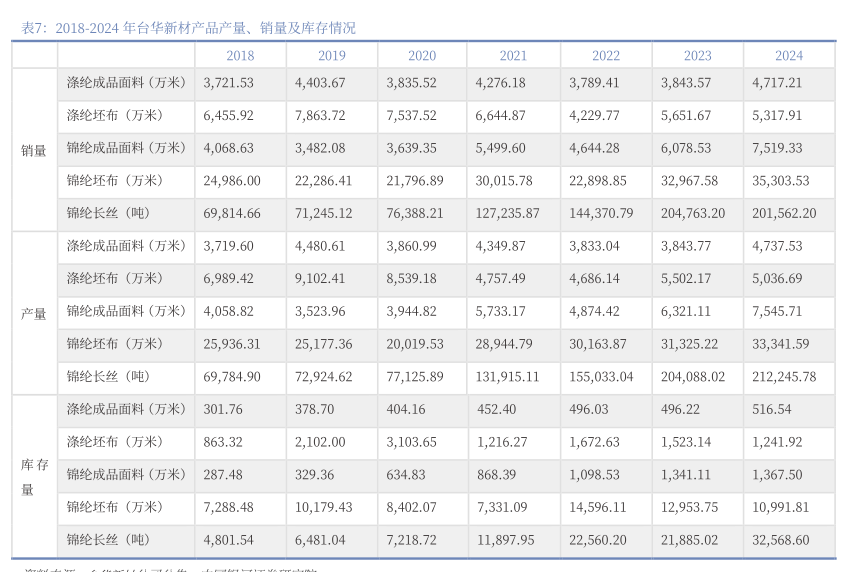Image resolution: width=854 pixels, height=572 pixels.
Task: Select the 2021 column header
Action: 513,56
